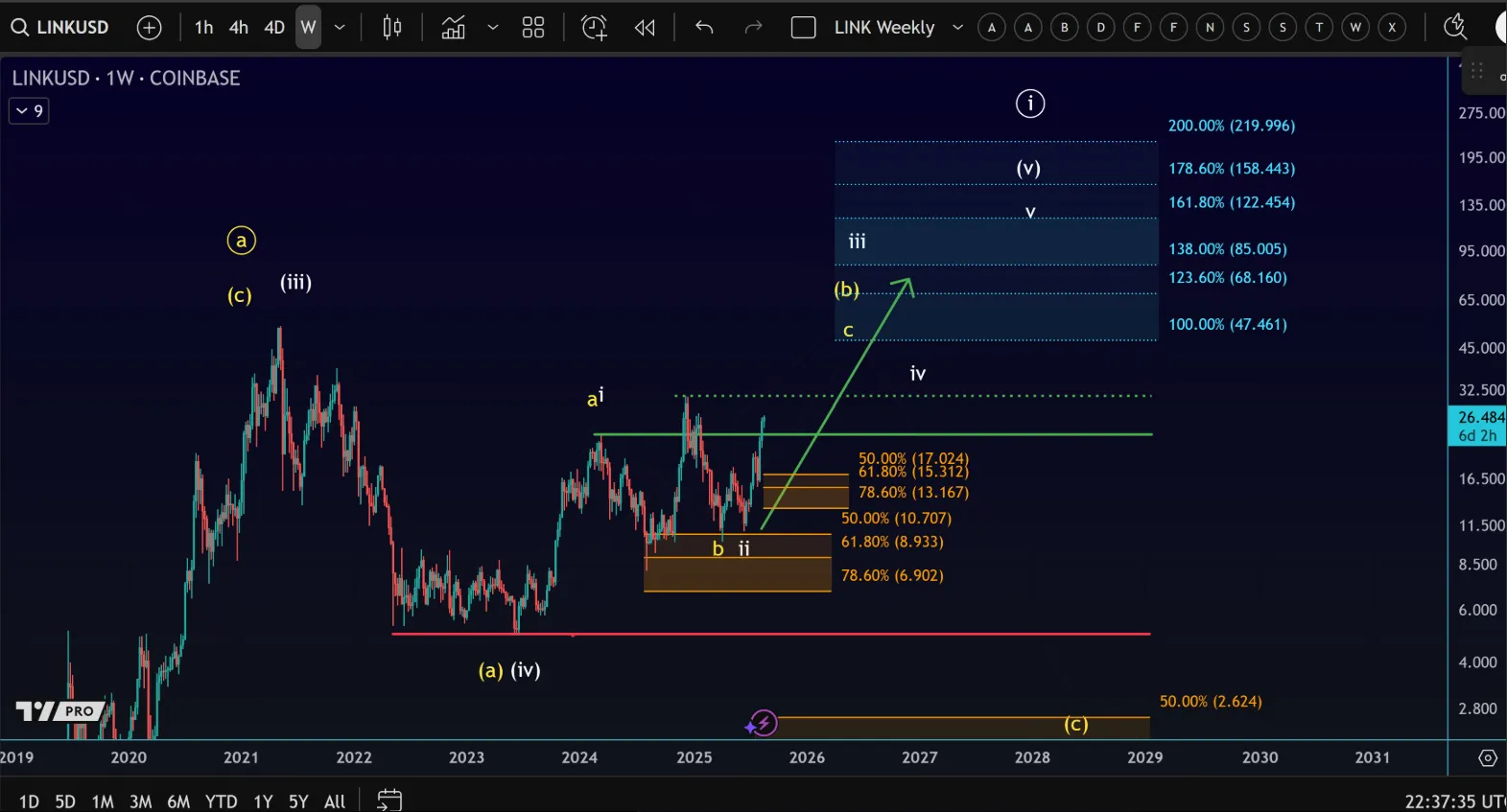Open chart settings gear on the time axis
The image size is (1507, 812).
coord(1487,757)
